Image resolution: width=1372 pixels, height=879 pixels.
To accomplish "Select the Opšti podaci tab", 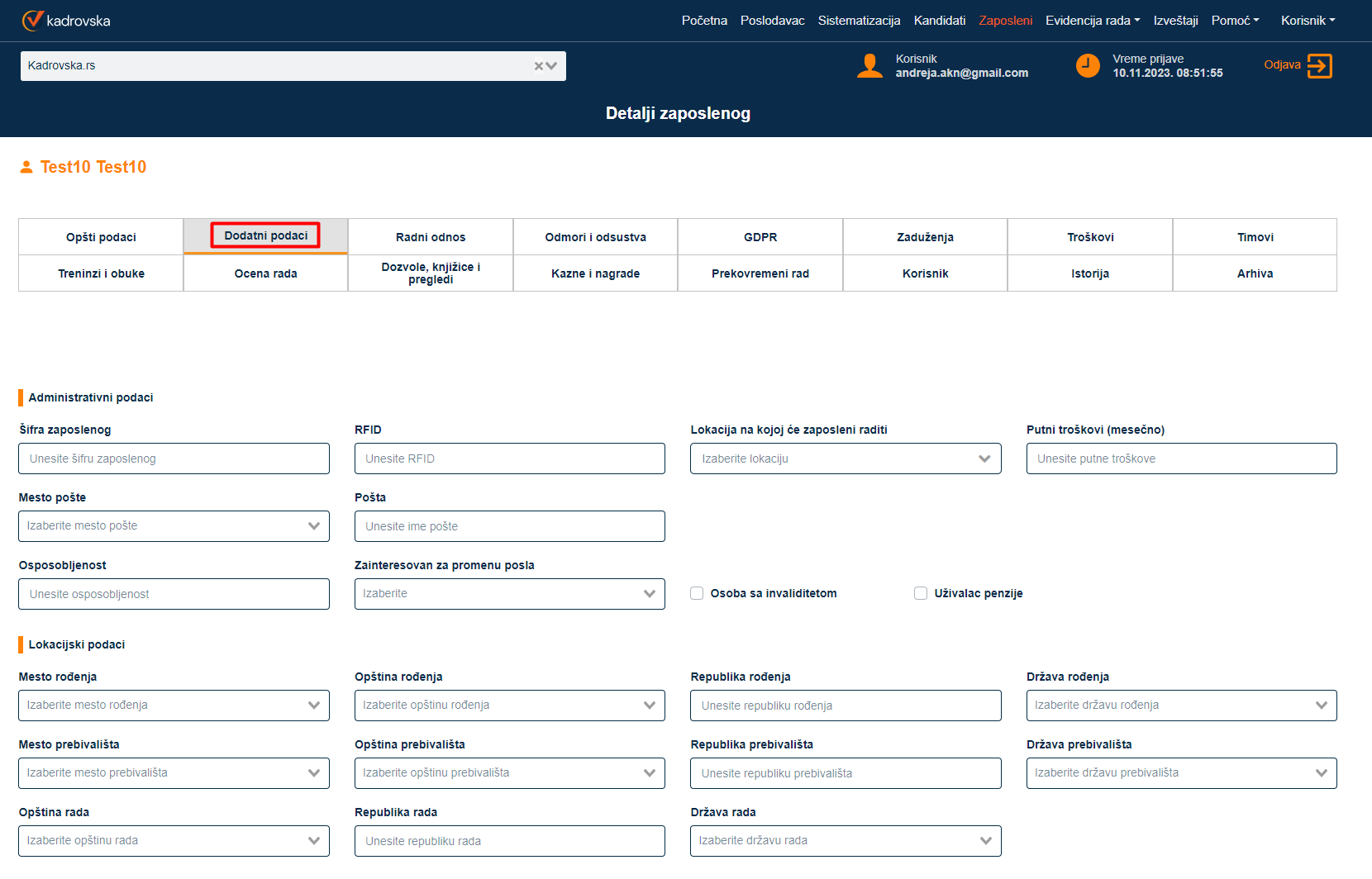I will click(101, 237).
